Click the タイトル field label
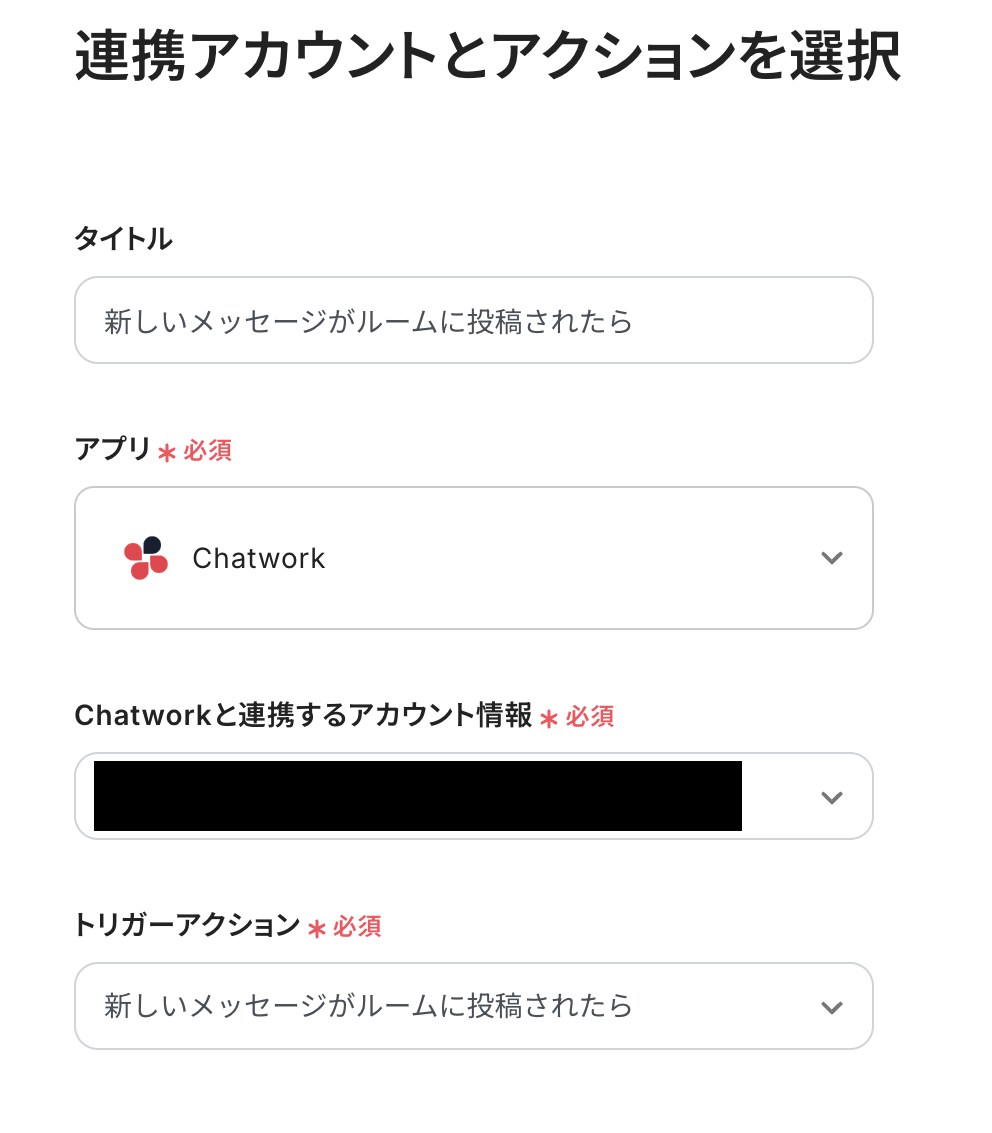 click(123, 239)
